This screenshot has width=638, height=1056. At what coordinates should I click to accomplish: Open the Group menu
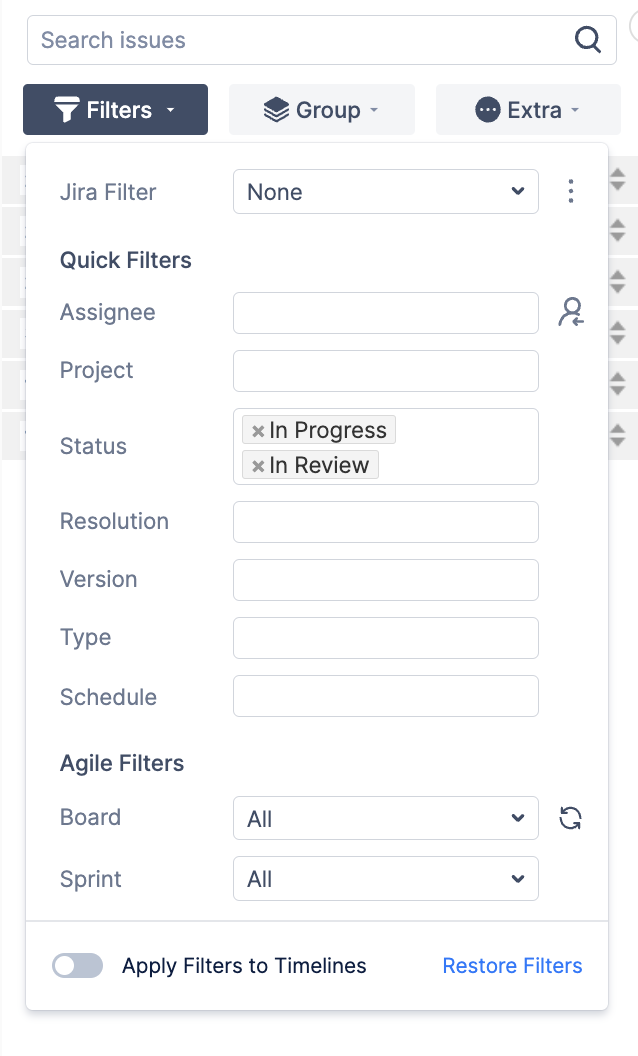[321, 109]
